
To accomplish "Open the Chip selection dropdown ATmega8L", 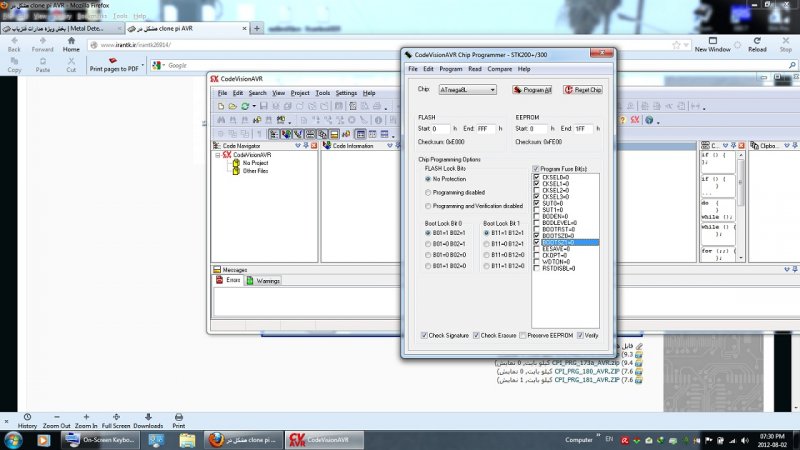I will tap(467, 90).
